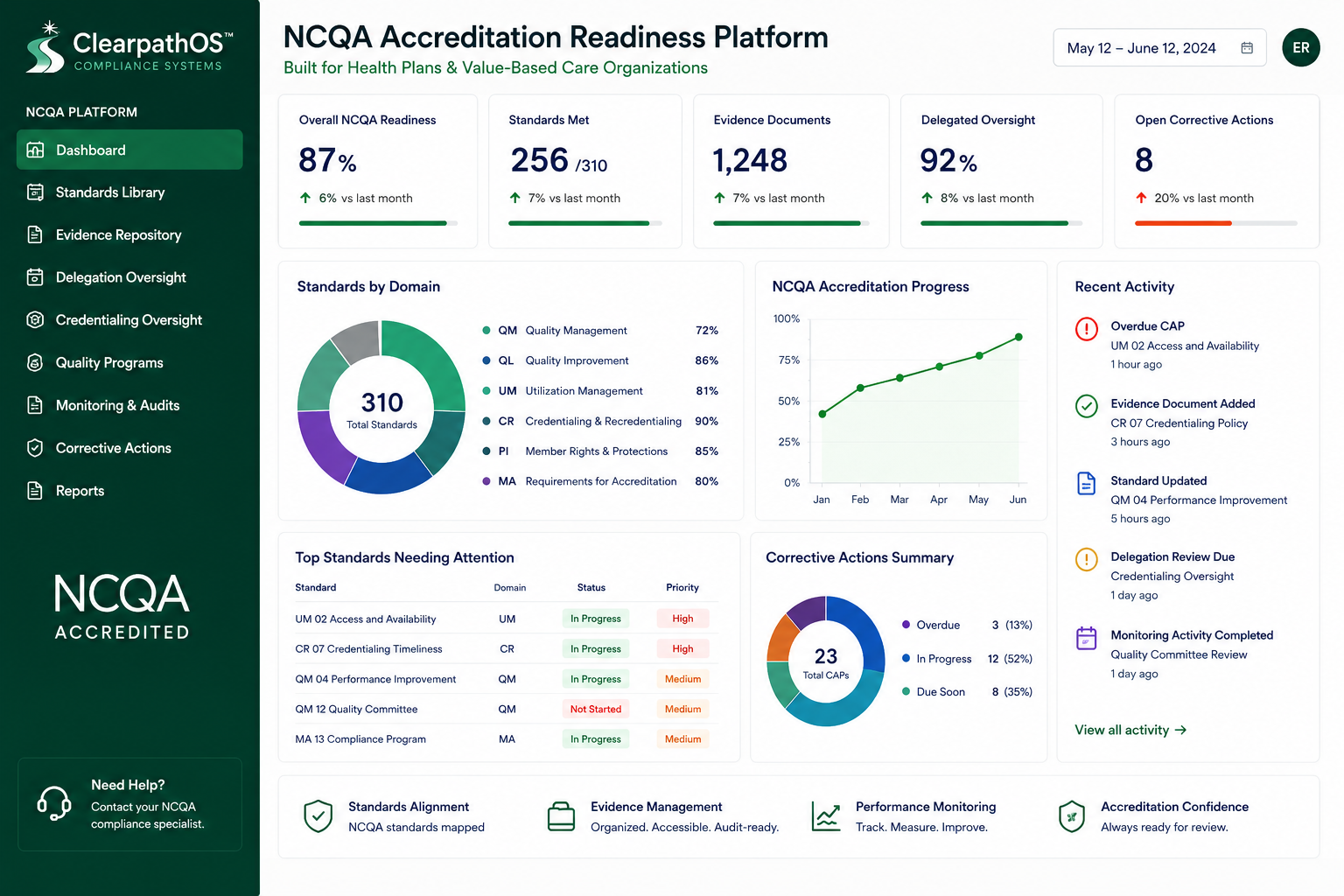The image size is (1344, 896).
Task: Click the Jun data point on progress chart
Action: (x=1018, y=337)
